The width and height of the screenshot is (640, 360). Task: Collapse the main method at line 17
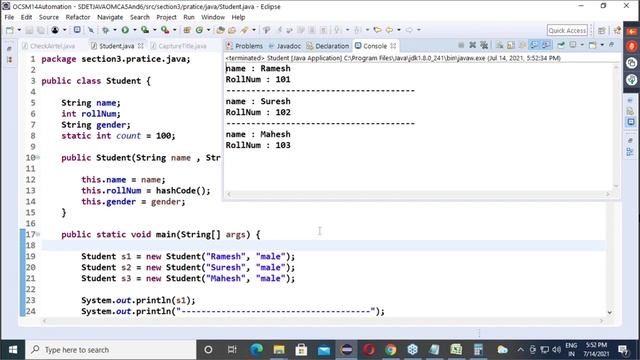38,234
